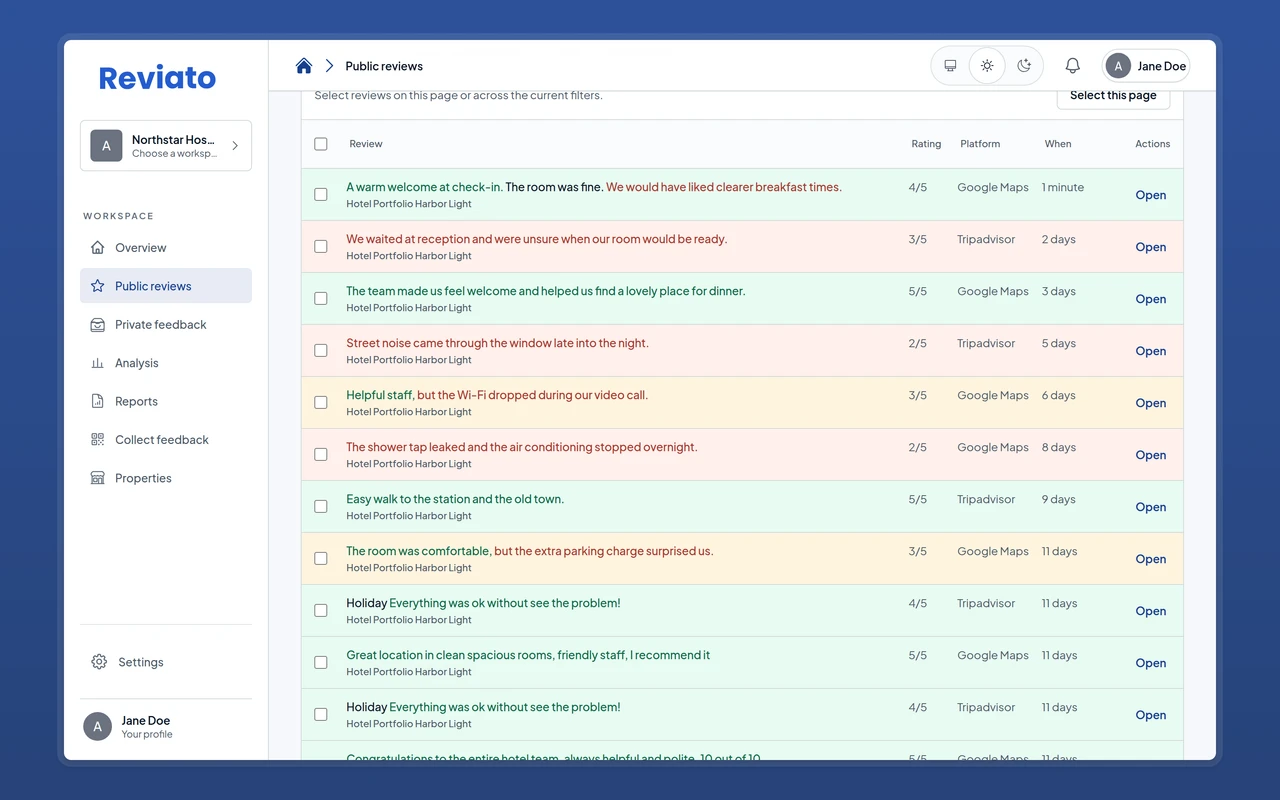The image size is (1280, 800).
Task: Check the 'Helpful staff, but the Wi-Fi' review
Action: pyautogui.click(x=321, y=403)
